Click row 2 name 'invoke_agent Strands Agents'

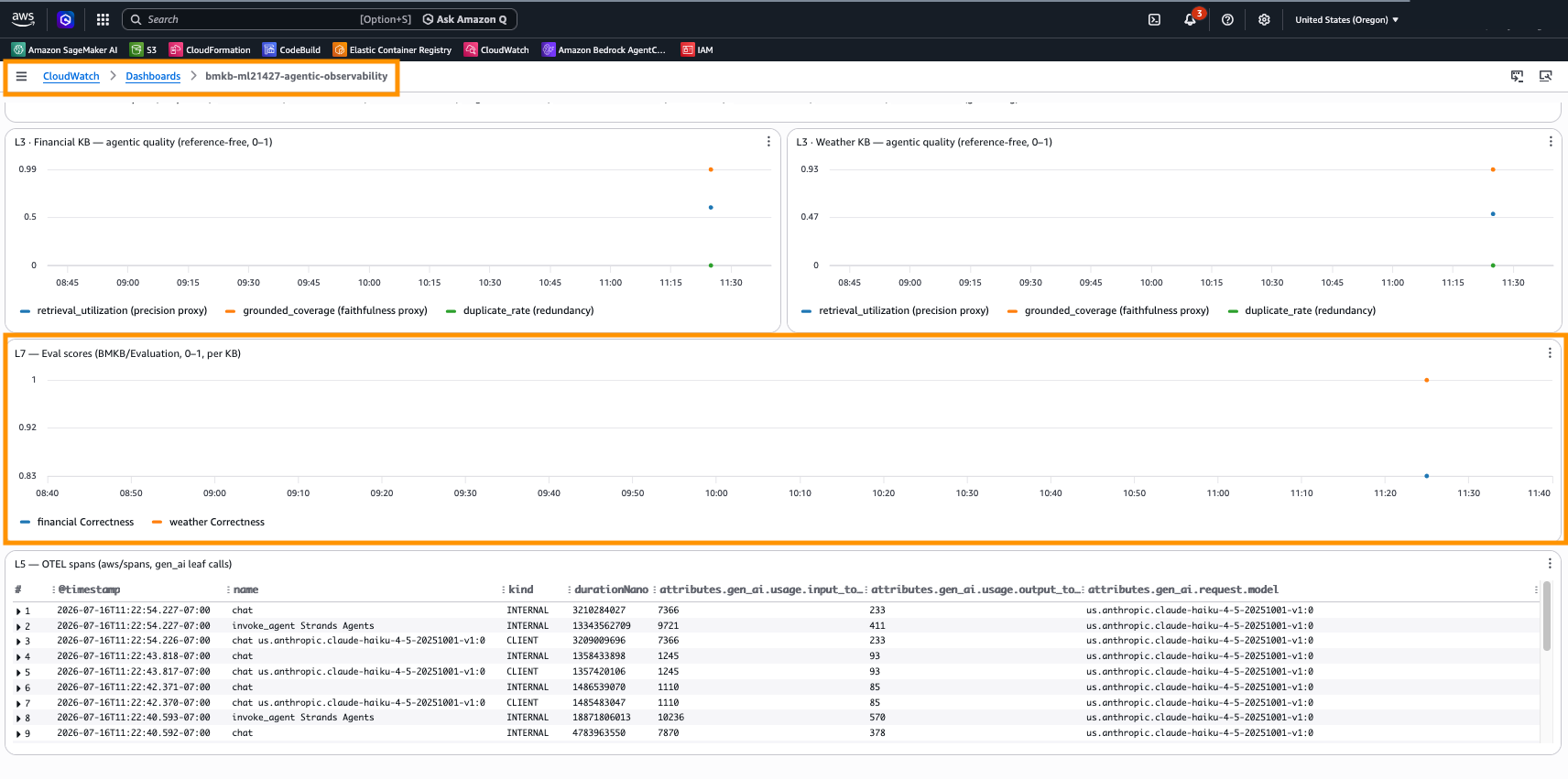click(303, 626)
